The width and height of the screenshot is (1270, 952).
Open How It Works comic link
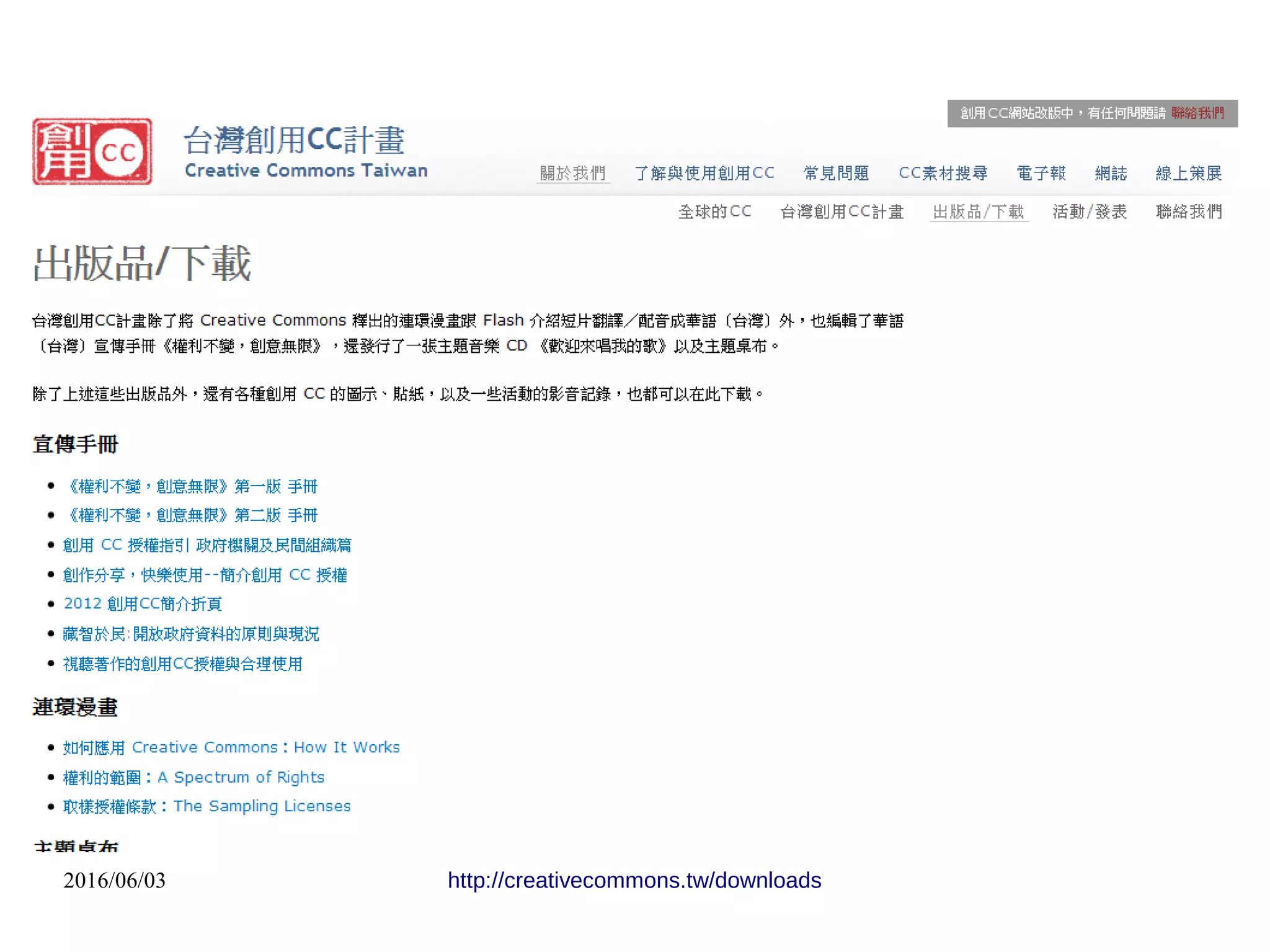coord(231,747)
